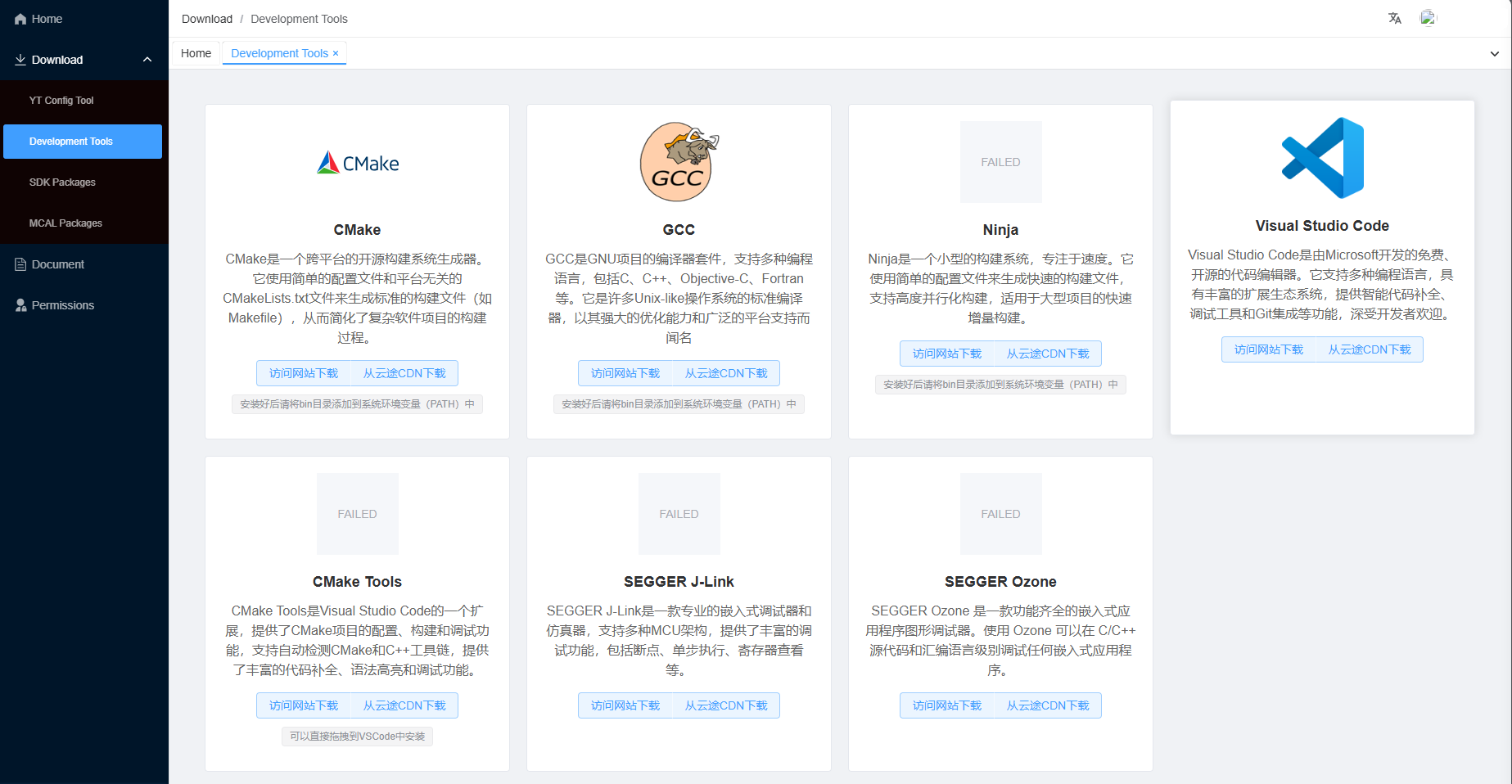Click the Download arrow icon in sidebar
Viewport: 1512px width, 784px height.
20,60
